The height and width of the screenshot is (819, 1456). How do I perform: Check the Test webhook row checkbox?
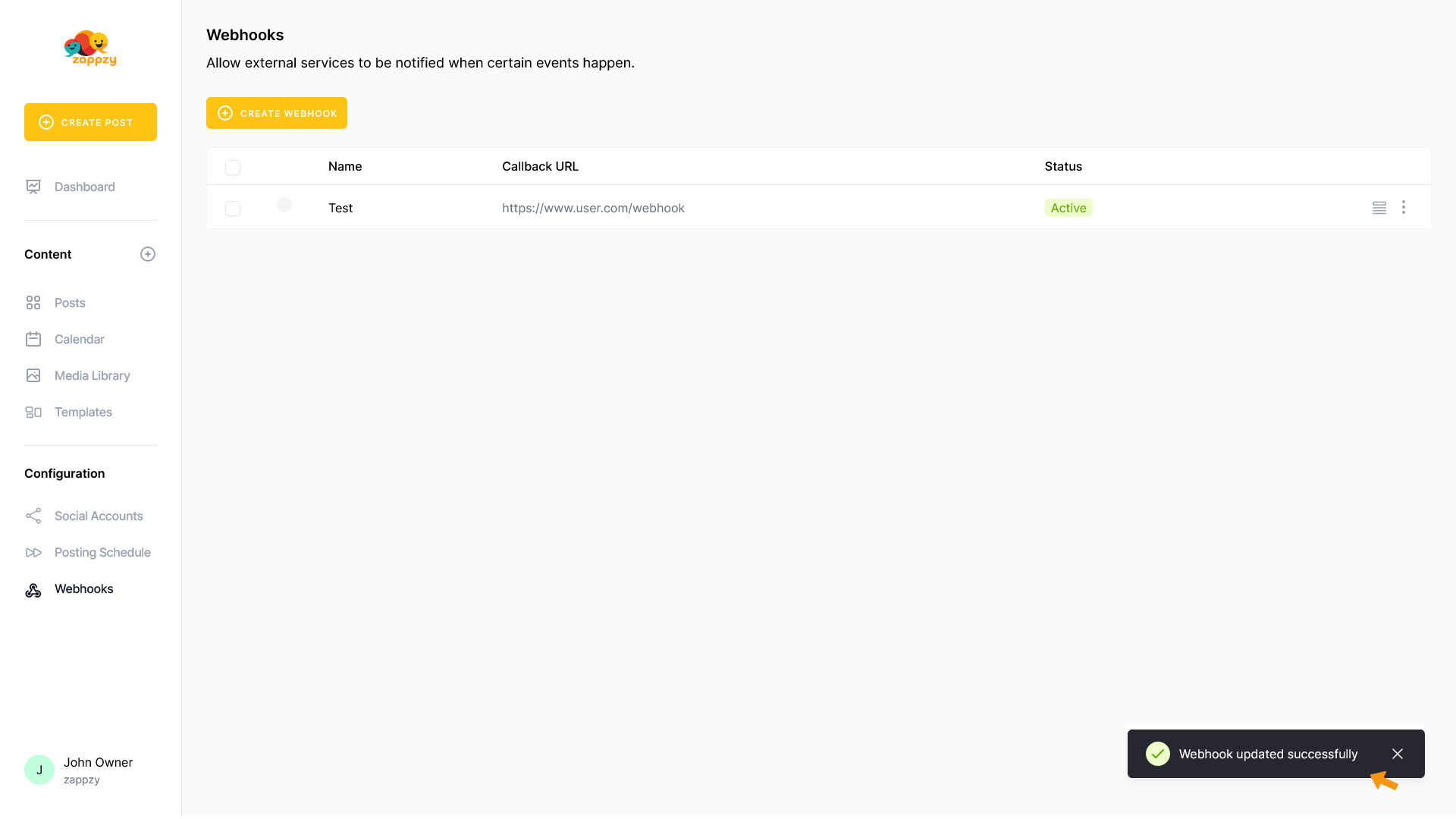click(x=233, y=209)
